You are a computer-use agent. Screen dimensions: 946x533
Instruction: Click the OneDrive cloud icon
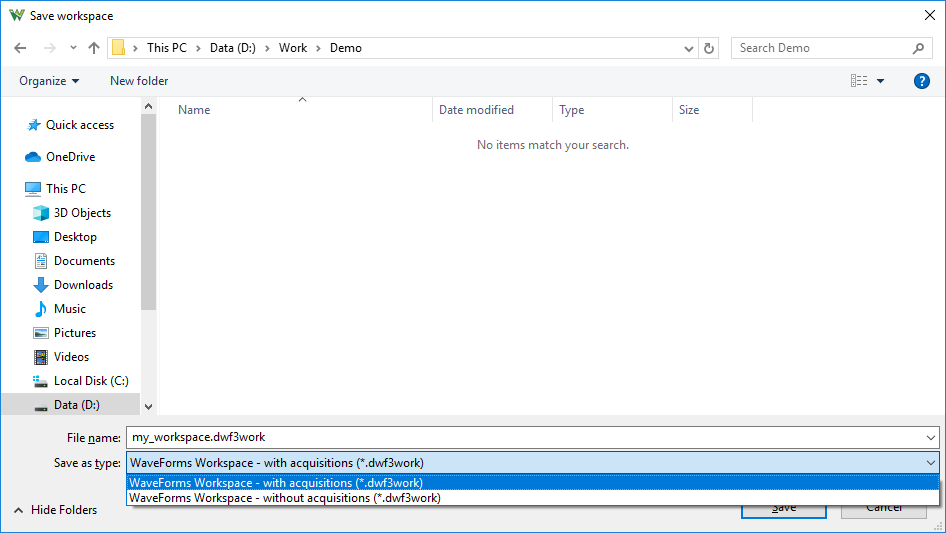point(33,157)
